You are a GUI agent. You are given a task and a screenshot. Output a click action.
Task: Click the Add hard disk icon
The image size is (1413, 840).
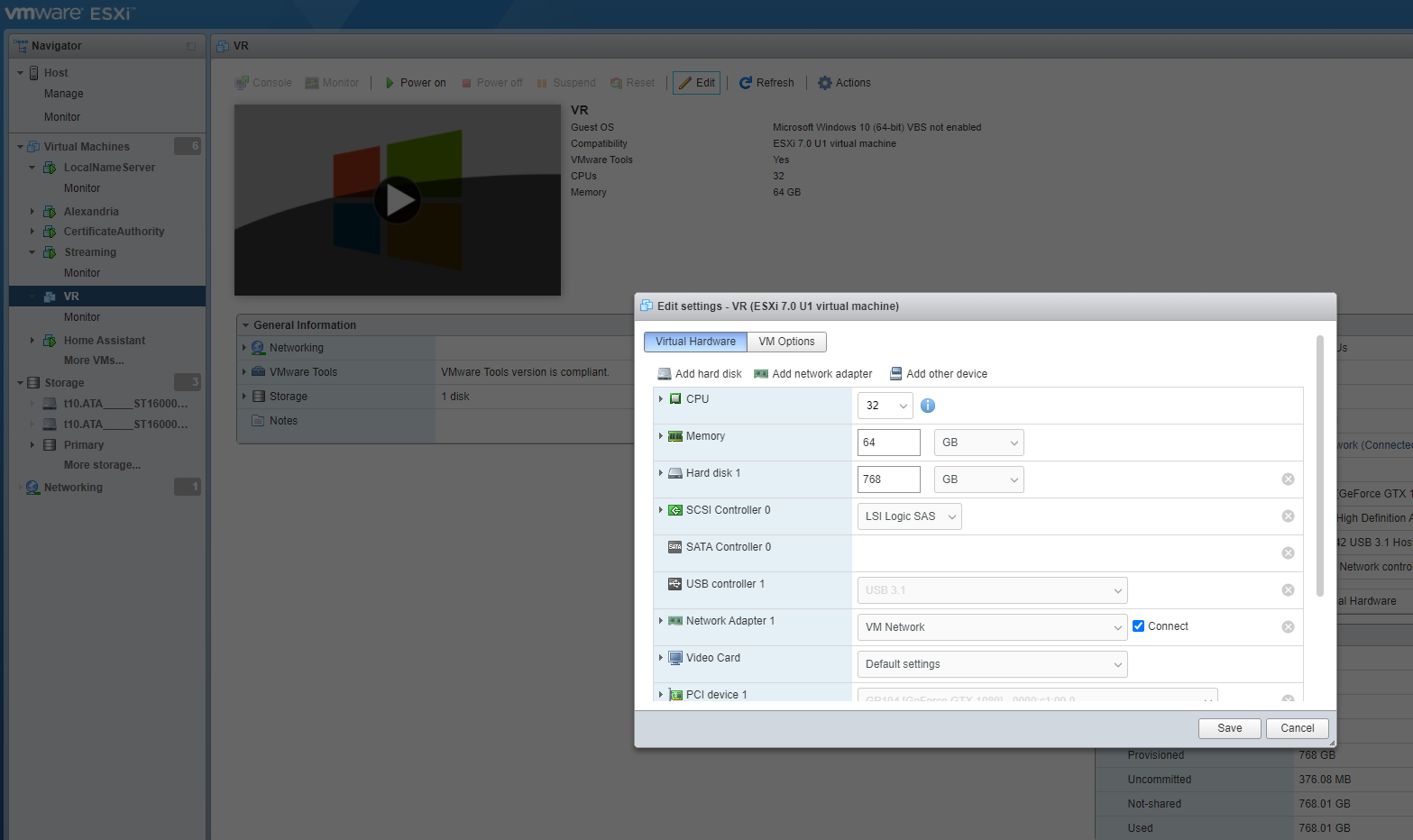click(665, 374)
